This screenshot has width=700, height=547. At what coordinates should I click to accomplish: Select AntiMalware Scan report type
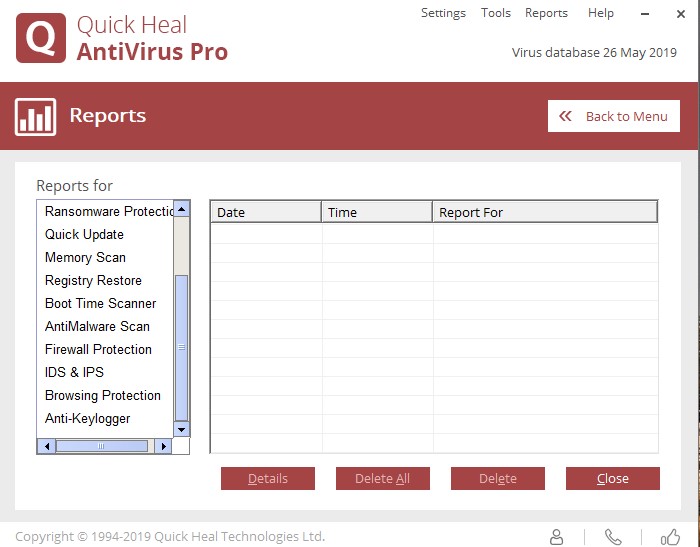(x=97, y=326)
